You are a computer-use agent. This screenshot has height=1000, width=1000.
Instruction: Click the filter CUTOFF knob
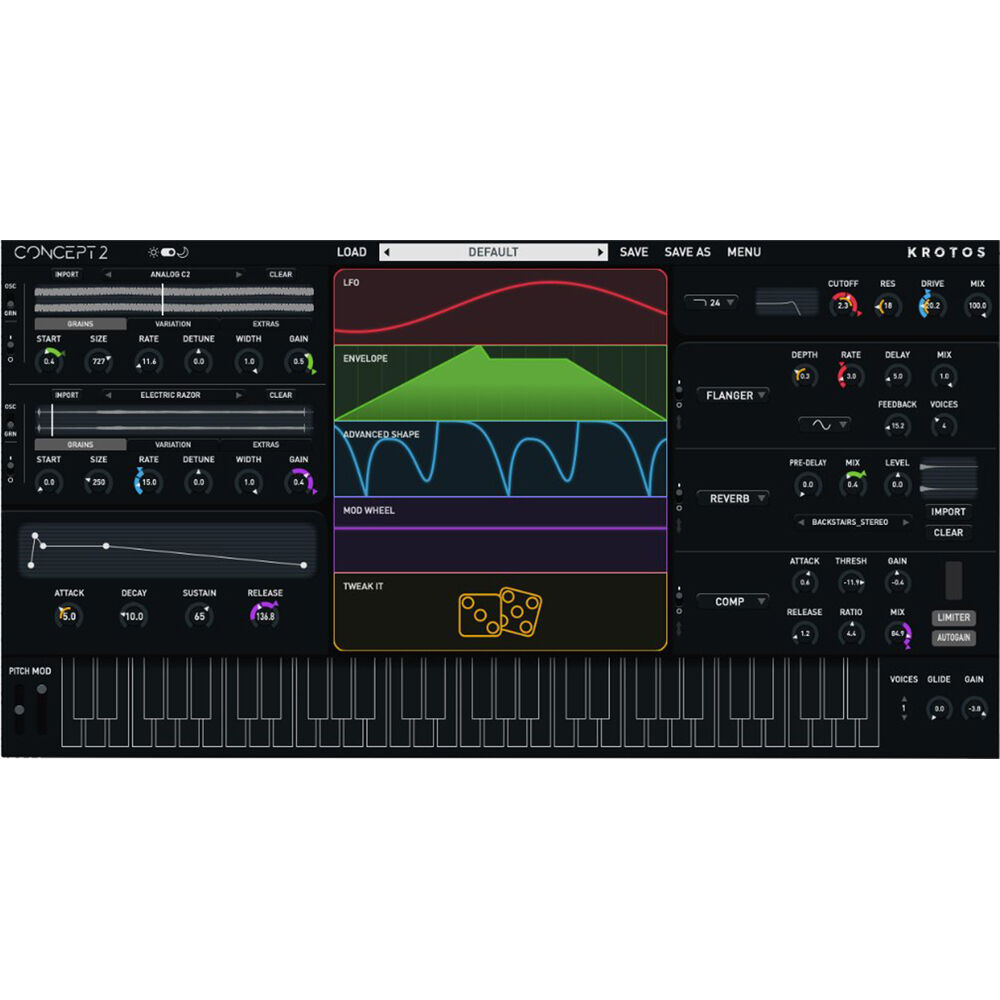[843, 306]
